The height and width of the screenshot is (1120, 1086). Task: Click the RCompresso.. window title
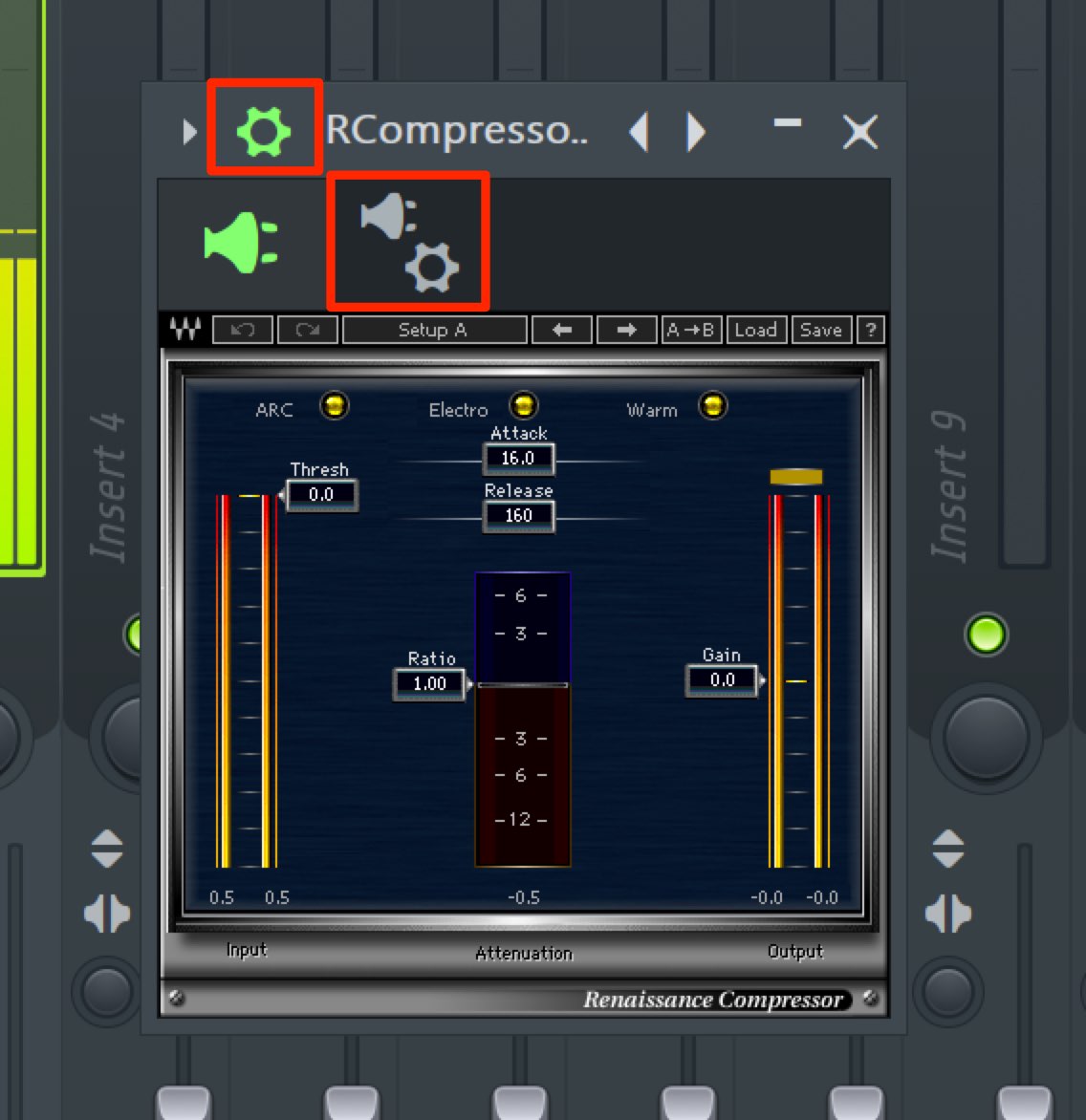457,132
